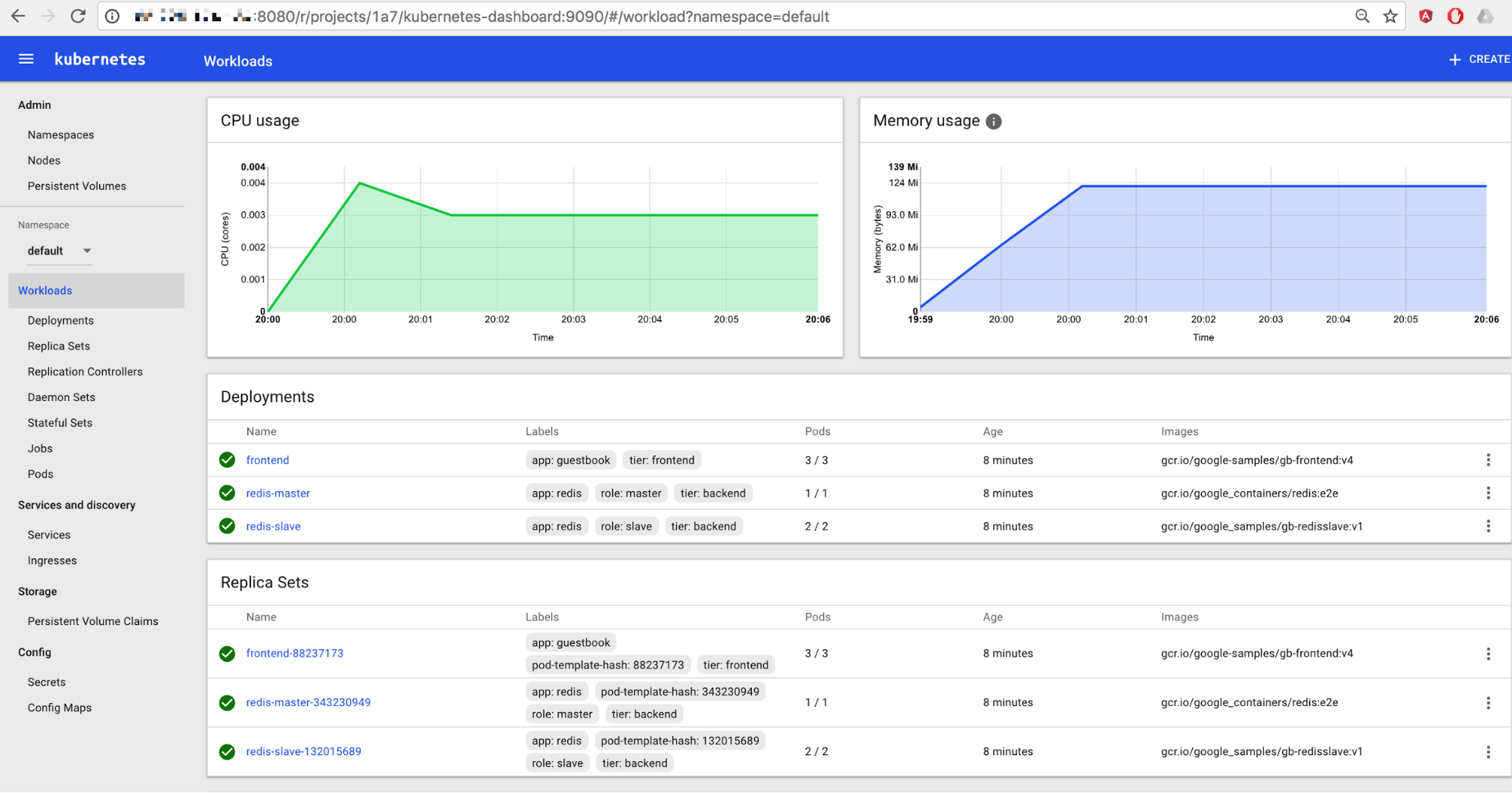Open the redis-master deployment link
Image resolution: width=1512 pixels, height=793 pixels.
click(x=278, y=493)
